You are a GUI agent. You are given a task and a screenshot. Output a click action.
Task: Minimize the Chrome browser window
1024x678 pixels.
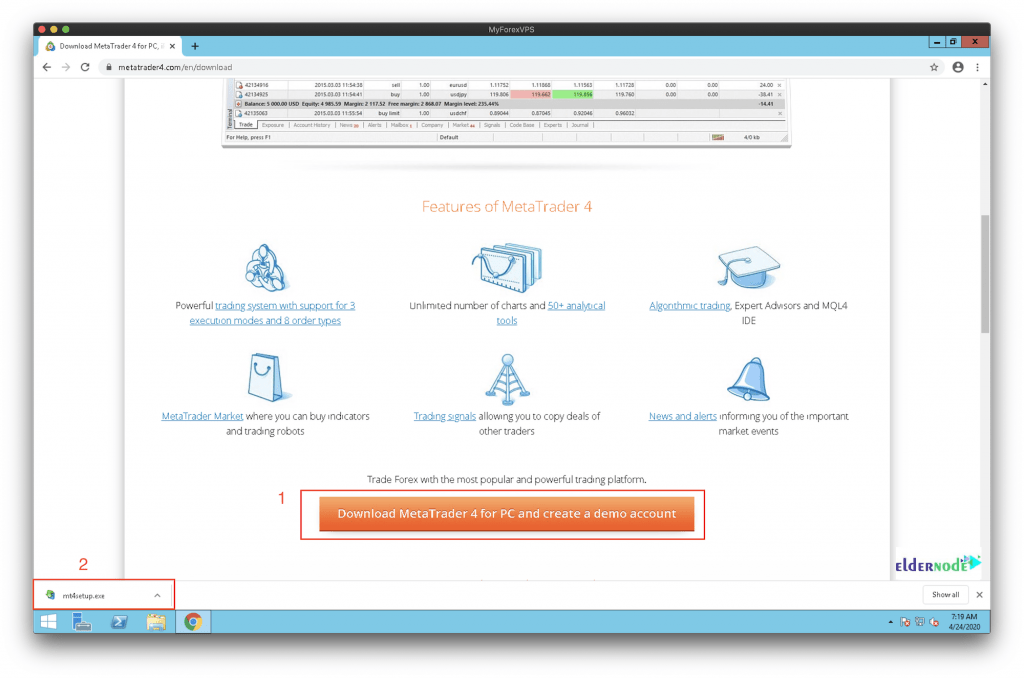pyautogui.click(x=937, y=42)
